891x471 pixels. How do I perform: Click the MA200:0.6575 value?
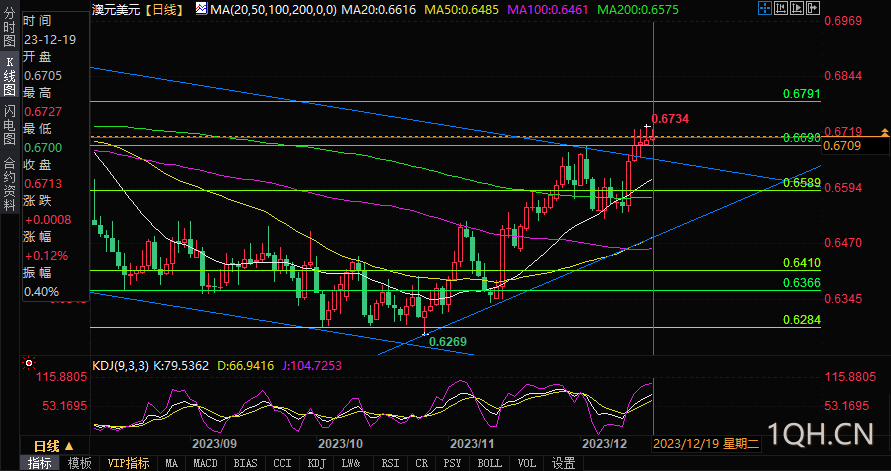coord(638,9)
